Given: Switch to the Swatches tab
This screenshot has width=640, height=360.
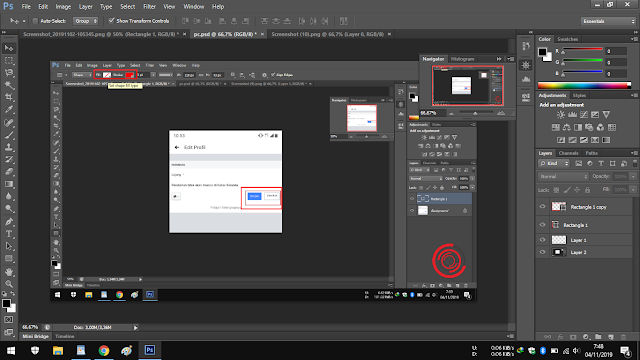Looking at the screenshot, I should [x=567, y=39].
